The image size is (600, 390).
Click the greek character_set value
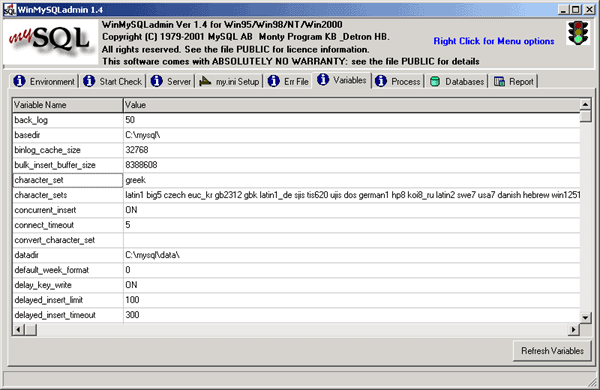[135, 180]
